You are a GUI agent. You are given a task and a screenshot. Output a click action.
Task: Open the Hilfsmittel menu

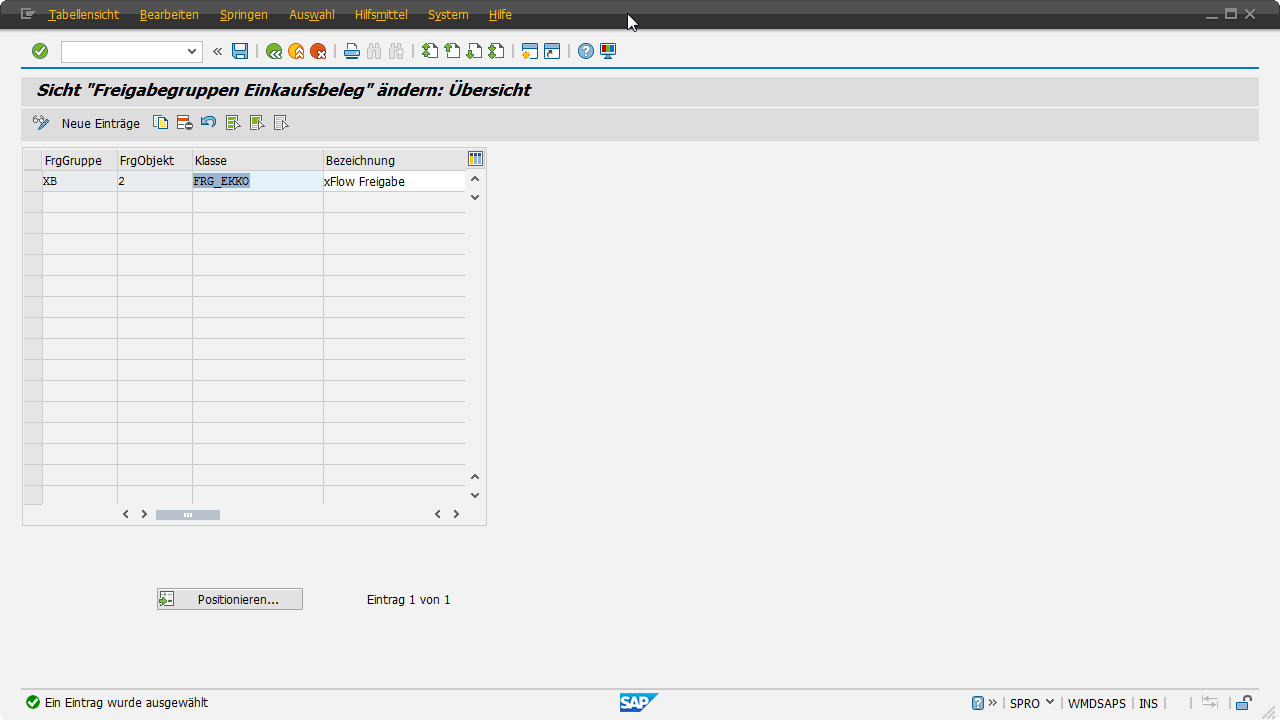pos(381,15)
